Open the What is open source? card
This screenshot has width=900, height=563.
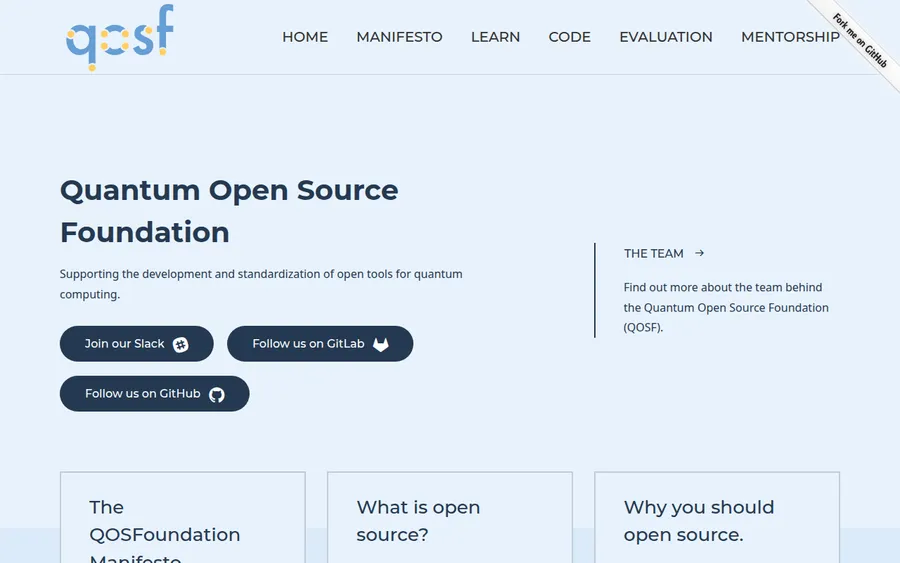pyautogui.click(x=450, y=518)
